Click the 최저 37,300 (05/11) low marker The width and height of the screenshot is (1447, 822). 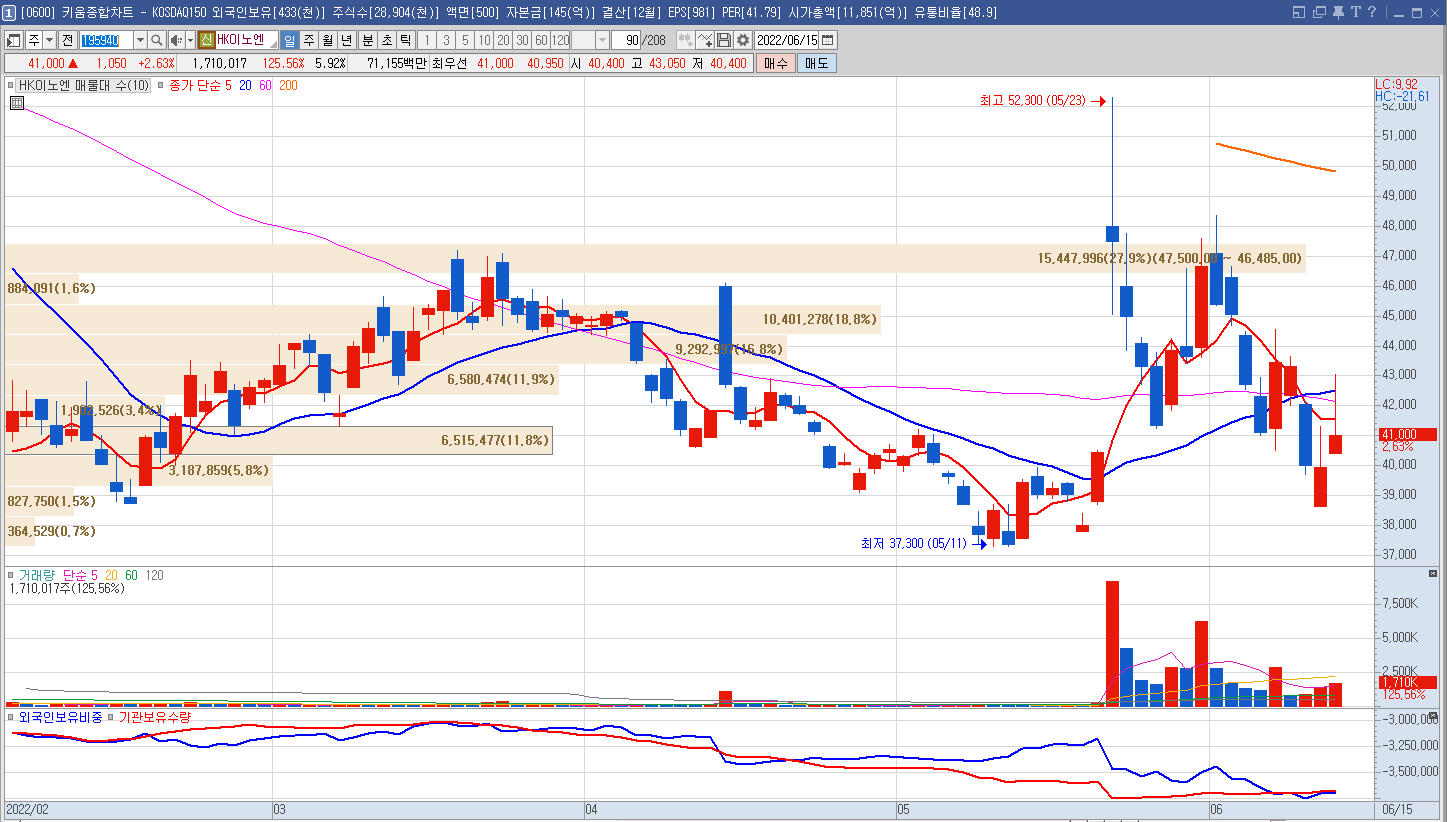(x=923, y=544)
